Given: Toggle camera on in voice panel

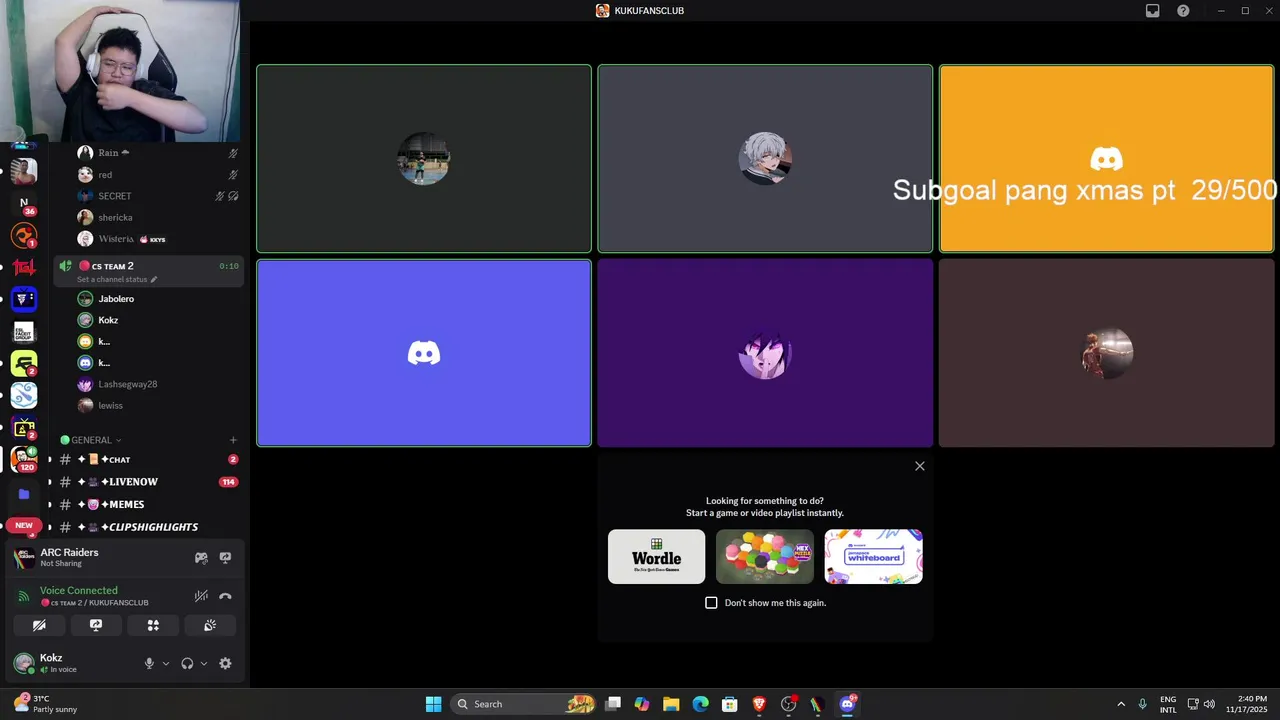Looking at the screenshot, I should pyautogui.click(x=39, y=625).
